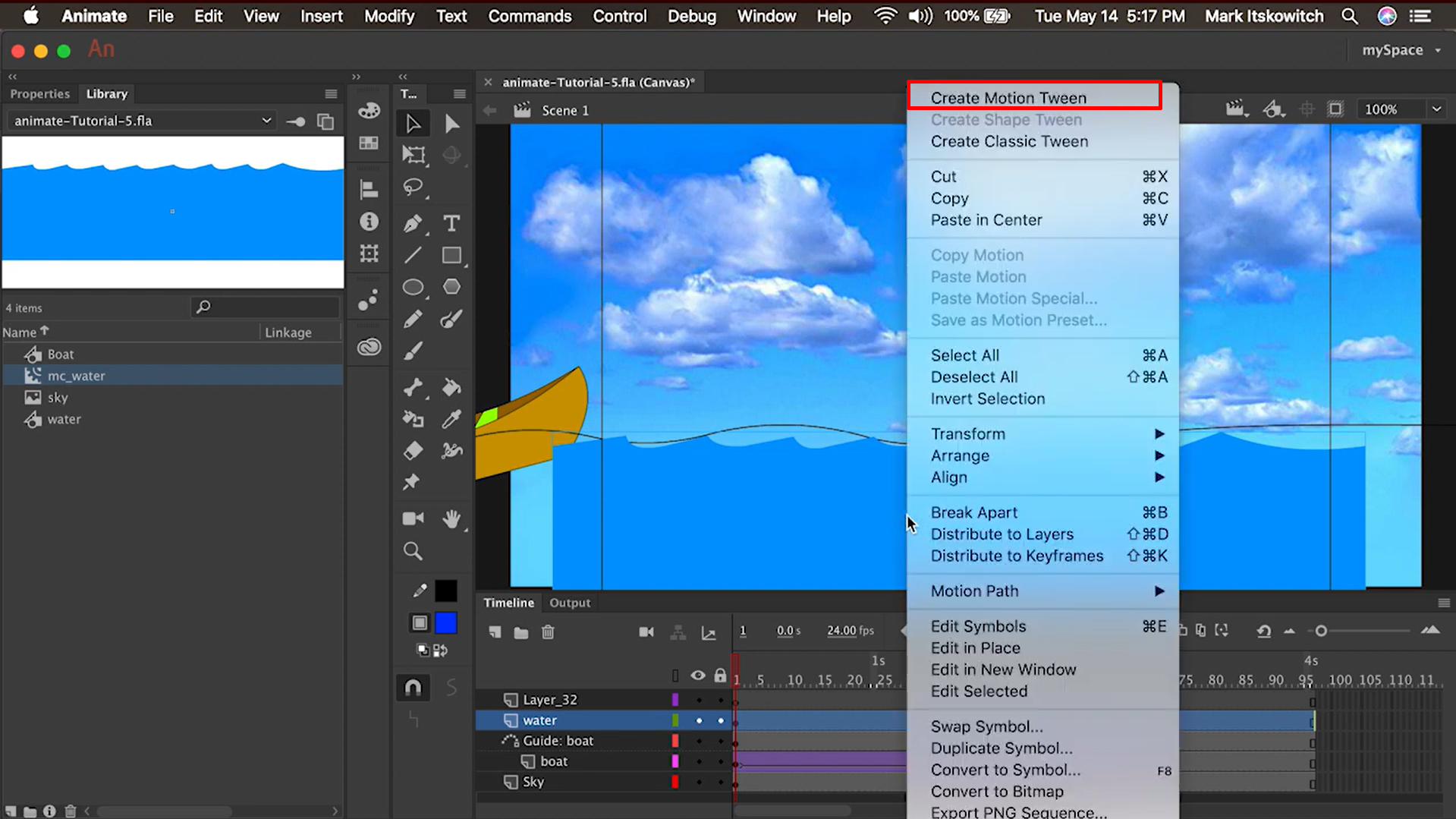Screen dimensions: 1456x819
Task: Activate the Paint Brush tool
Action: 451,320
